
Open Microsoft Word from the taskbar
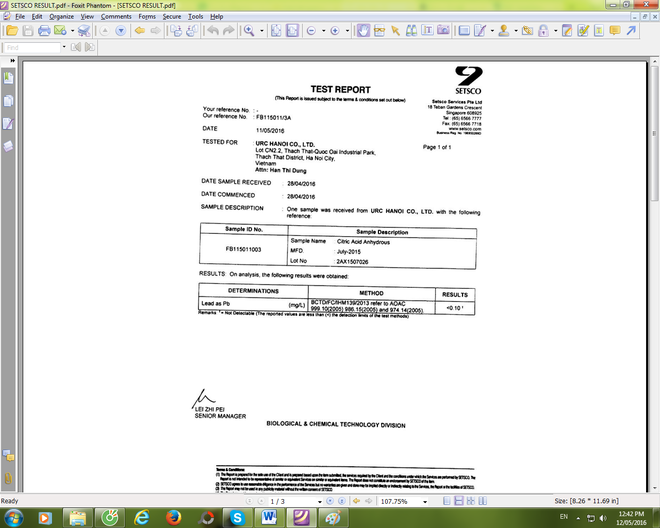[x=269, y=517]
